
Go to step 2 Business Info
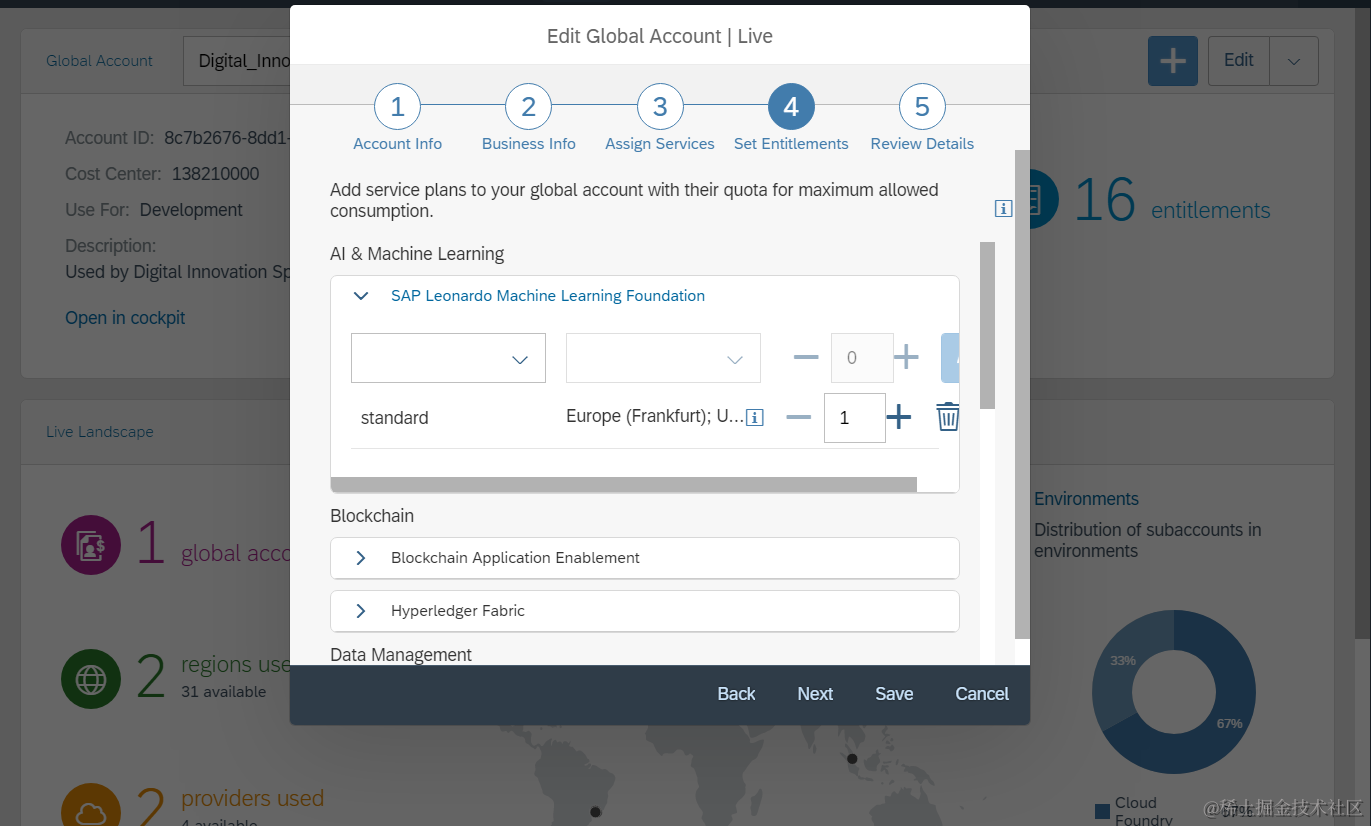click(x=529, y=107)
